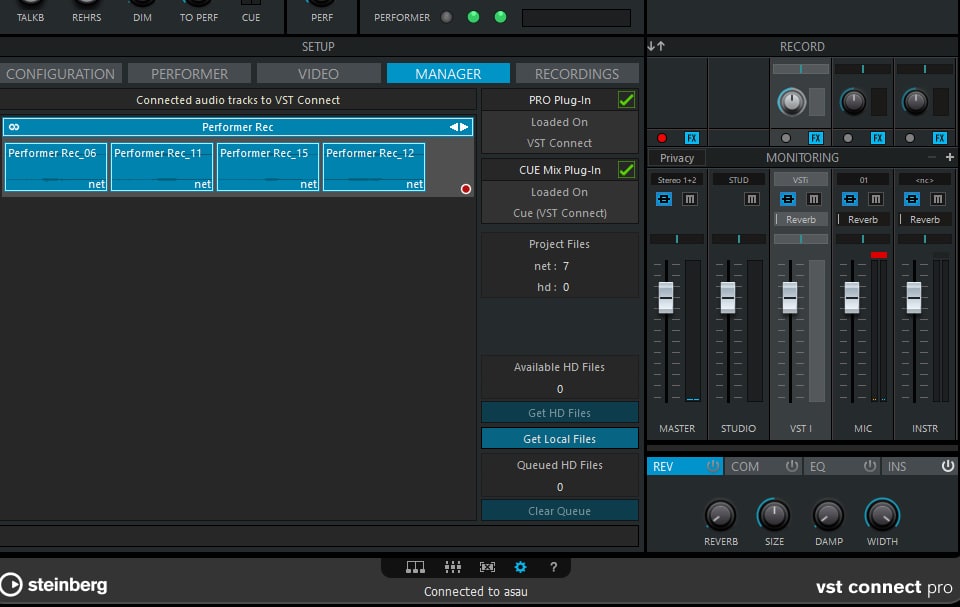Toggle record arm on MIC record channel
The image size is (960, 607).
(x=848, y=138)
